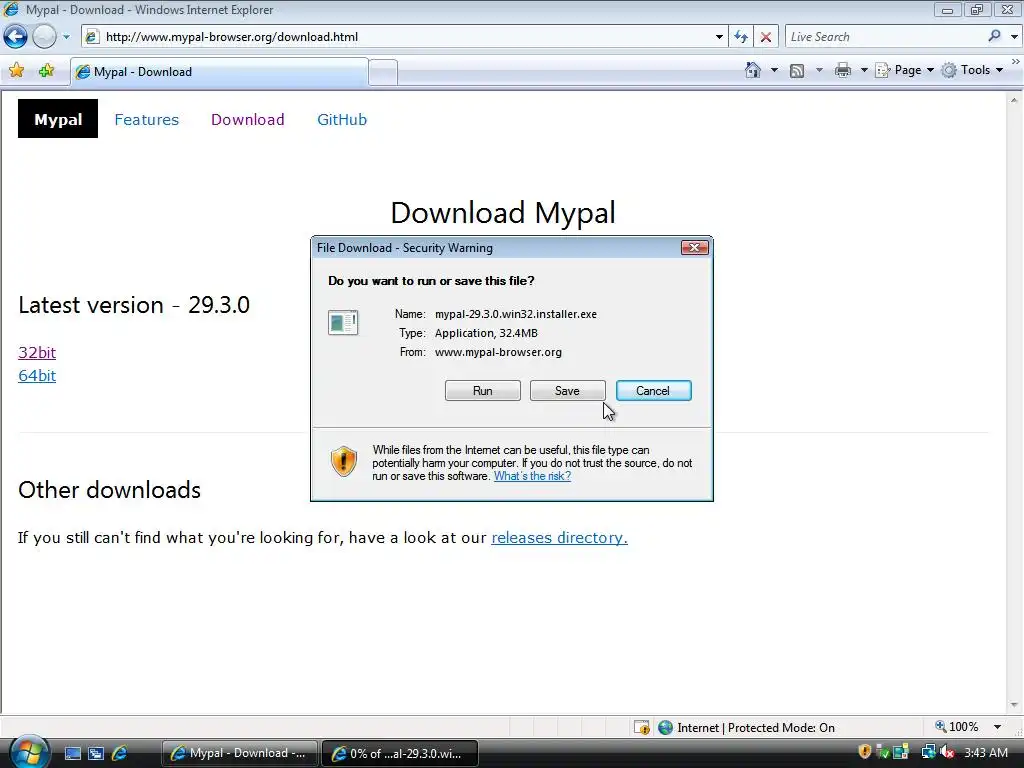
Task: Open the feeds dropdown arrow
Action: (x=819, y=70)
